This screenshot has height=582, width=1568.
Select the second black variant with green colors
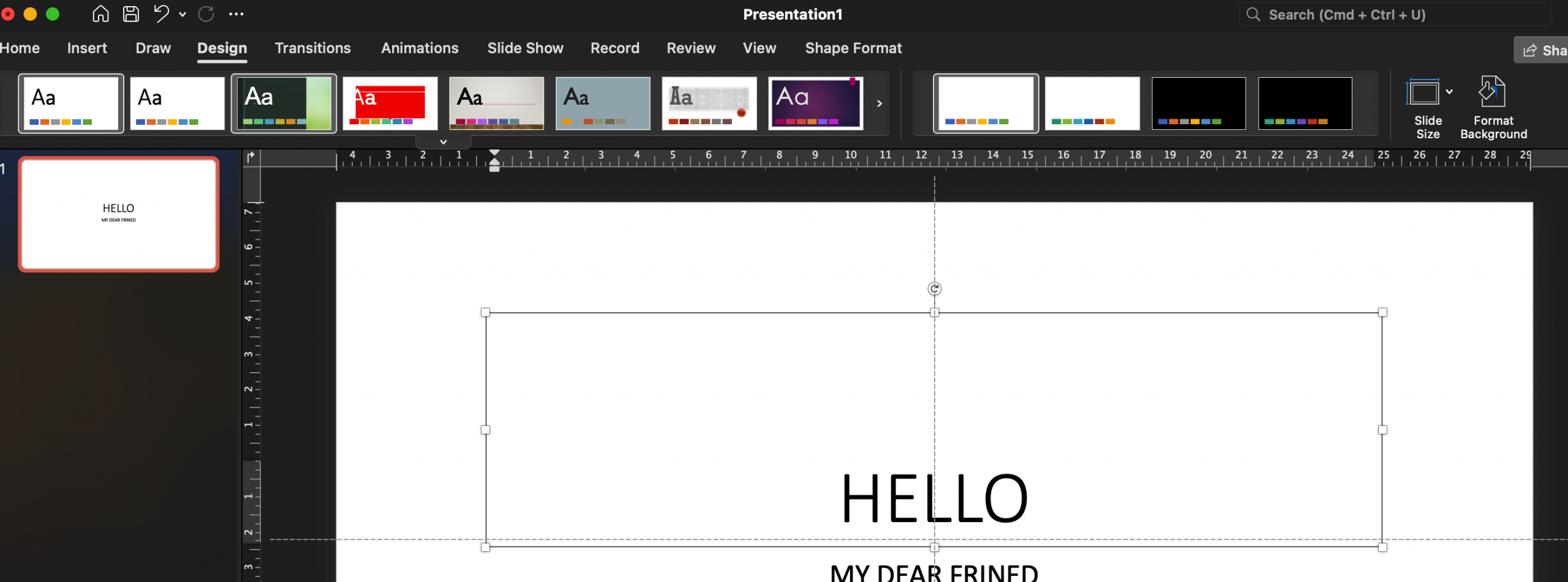[x=1305, y=103]
